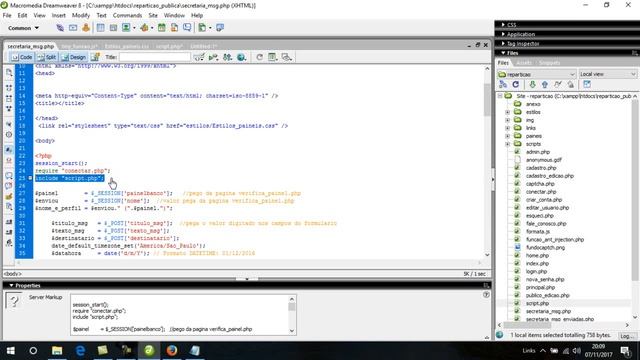640x360 pixels.
Task: Click the Server-Side Include icon
Action: [x=174, y=28]
